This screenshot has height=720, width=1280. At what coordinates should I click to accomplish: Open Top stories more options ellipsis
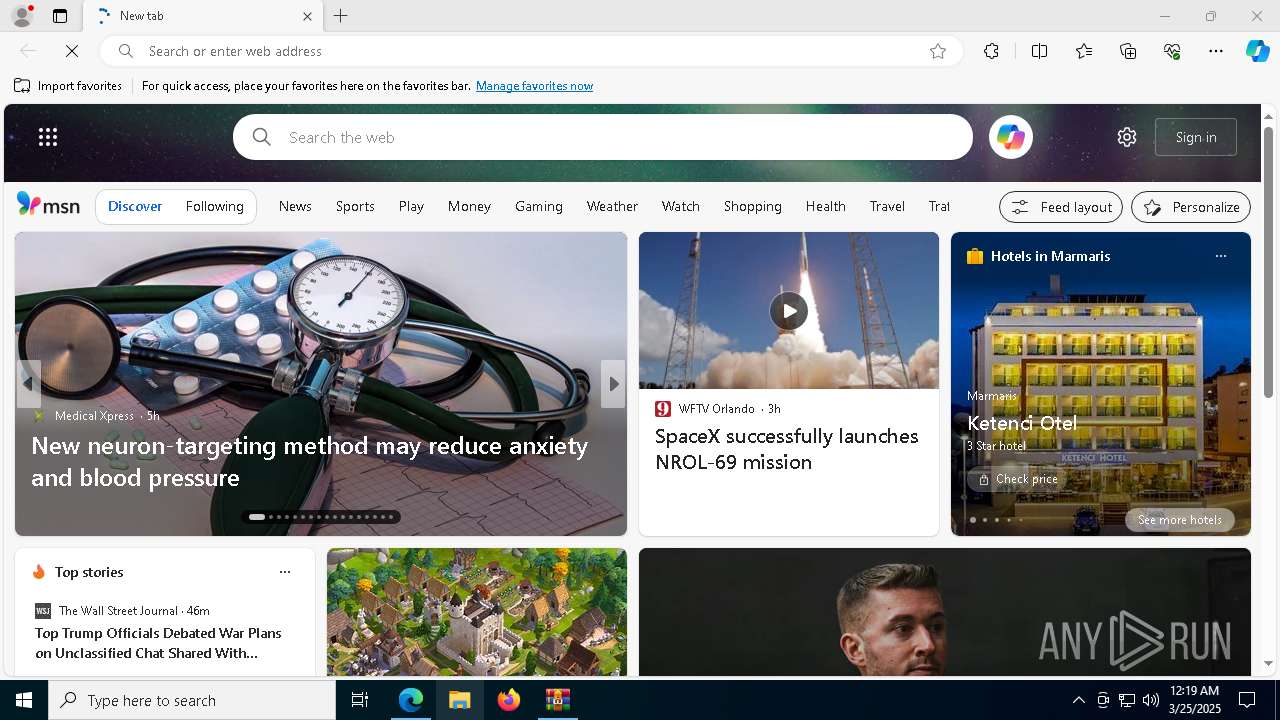click(x=285, y=572)
